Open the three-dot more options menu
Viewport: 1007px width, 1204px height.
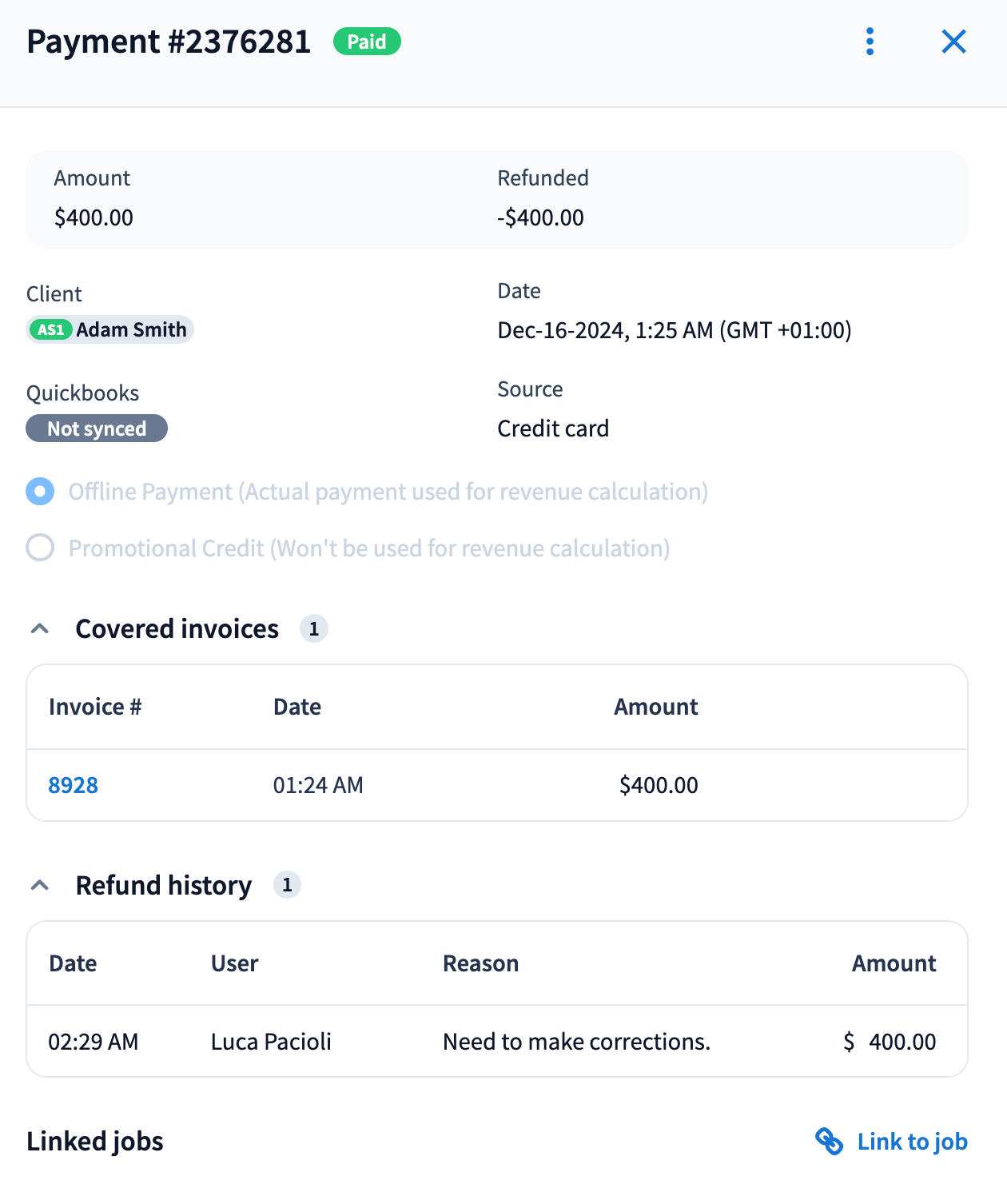click(x=870, y=42)
